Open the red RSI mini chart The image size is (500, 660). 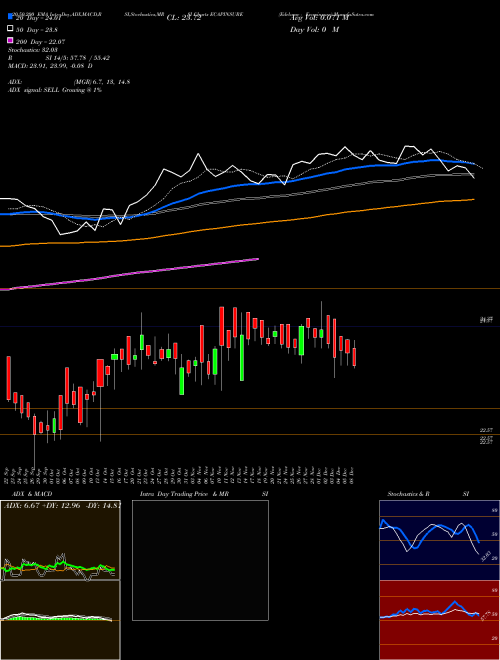[439, 620]
